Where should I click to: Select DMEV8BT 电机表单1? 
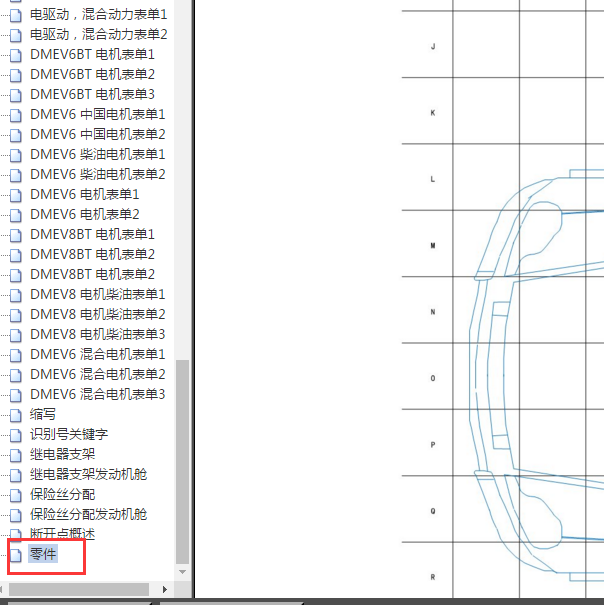tap(92, 235)
